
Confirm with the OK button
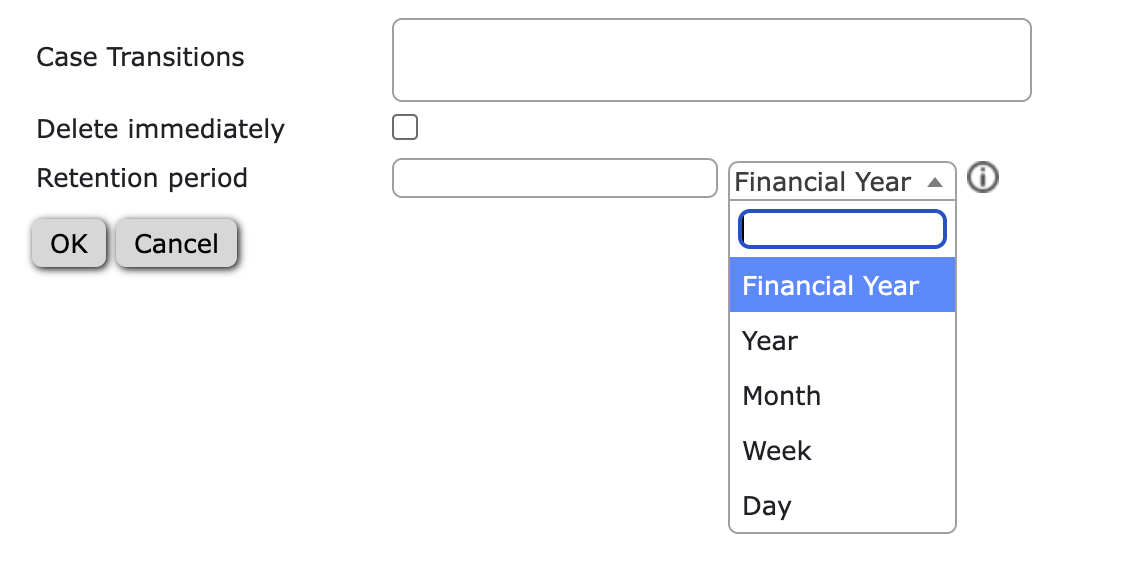click(x=69, y=244)
